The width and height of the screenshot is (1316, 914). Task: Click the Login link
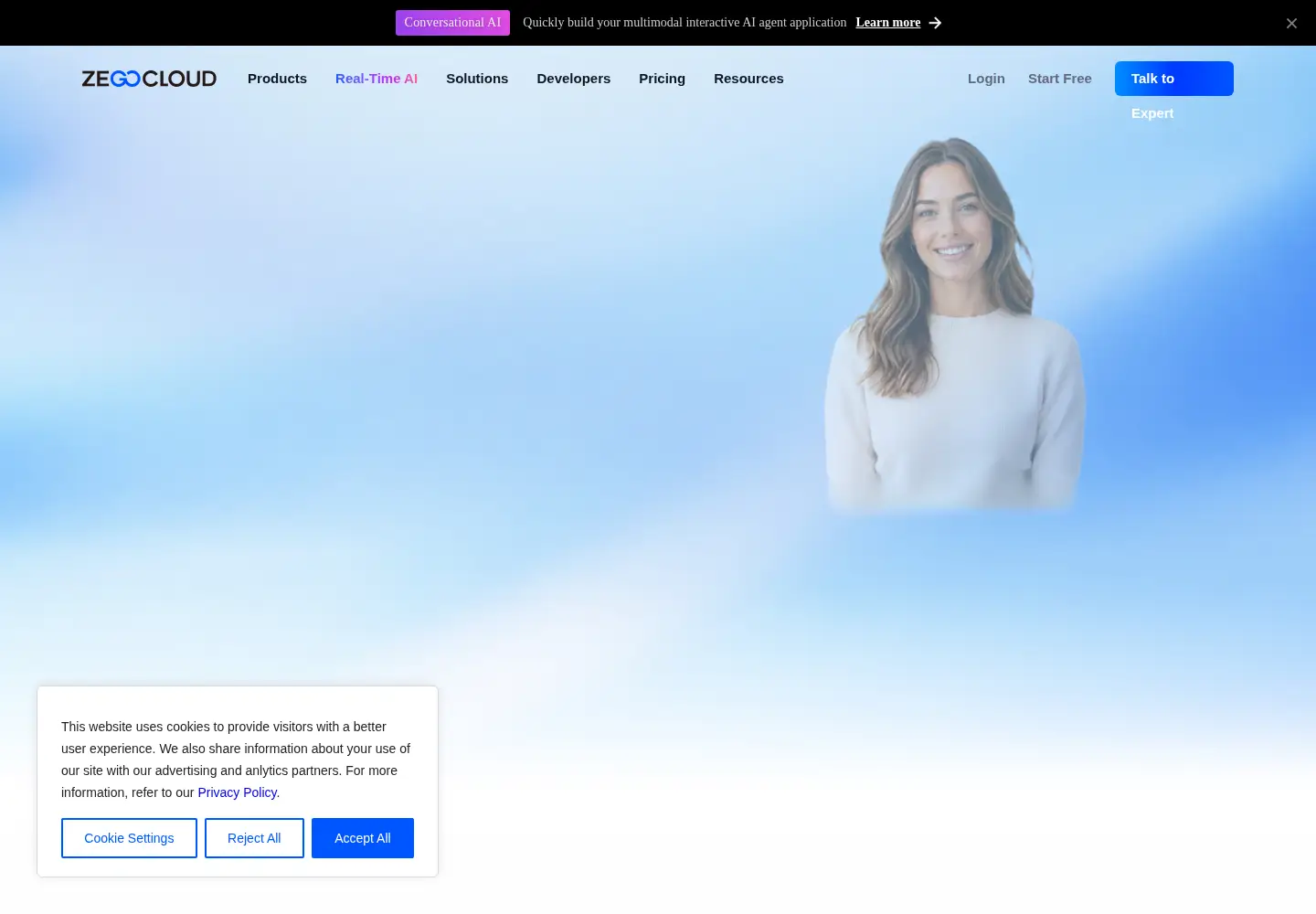click(986, 79)
